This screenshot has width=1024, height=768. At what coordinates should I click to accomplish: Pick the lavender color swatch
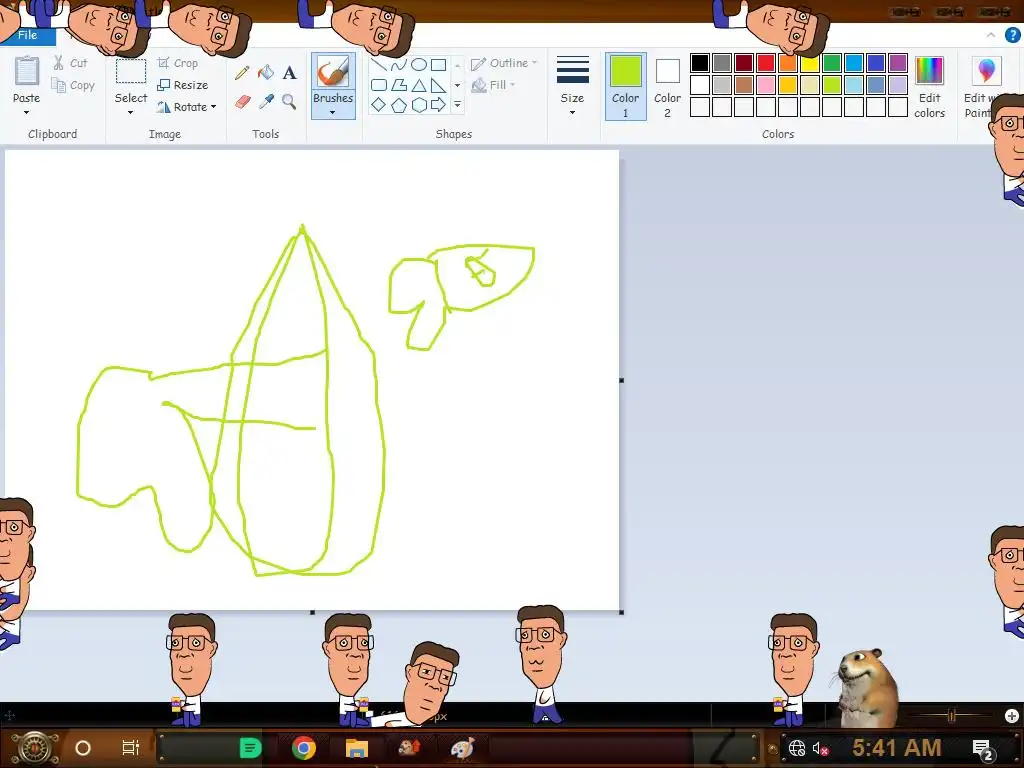coord(898,85)
